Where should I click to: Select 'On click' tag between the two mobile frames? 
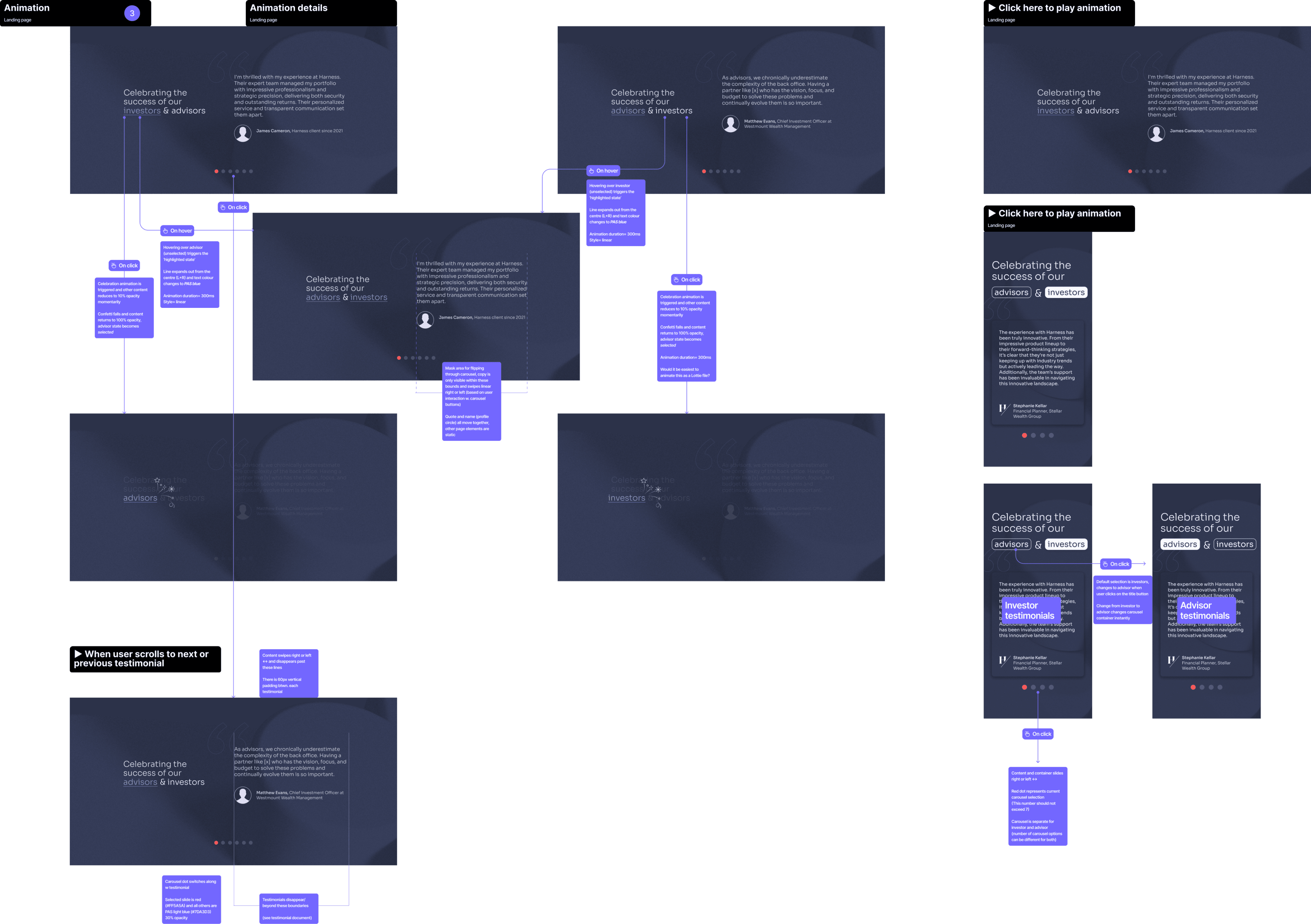click(1115, 564)
